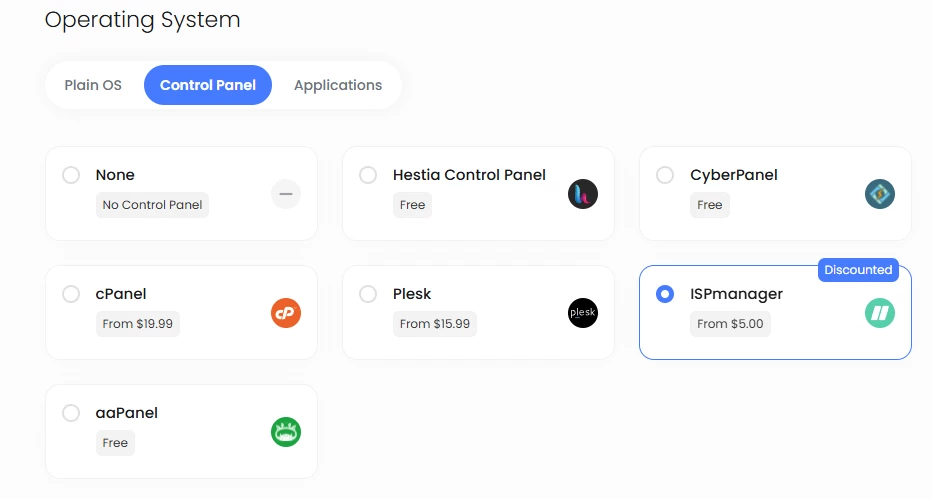Click the Discounted badge on ISPmanager
The height and width of the screenshot is (499, 933).
pyautogui.click(x=858, y=270)
